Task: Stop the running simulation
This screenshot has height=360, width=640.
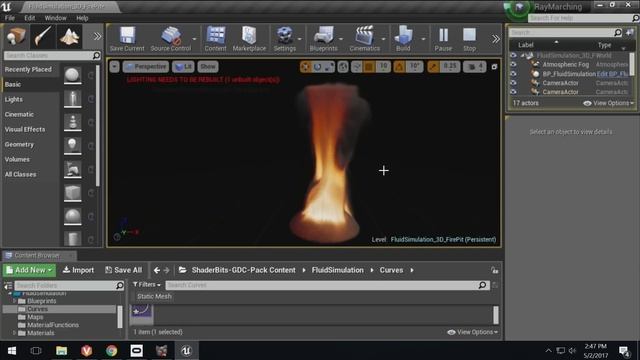Action: (x=469, y=39)
